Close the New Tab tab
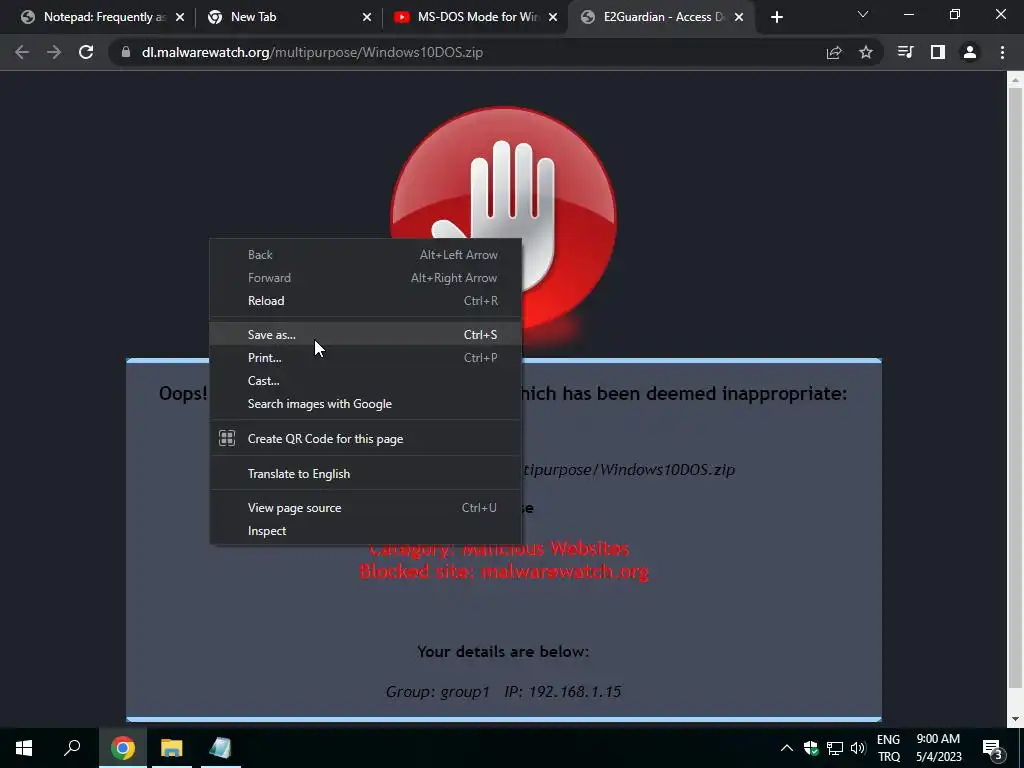Screen dimensions: 1024x768 (x=367, y=18)
